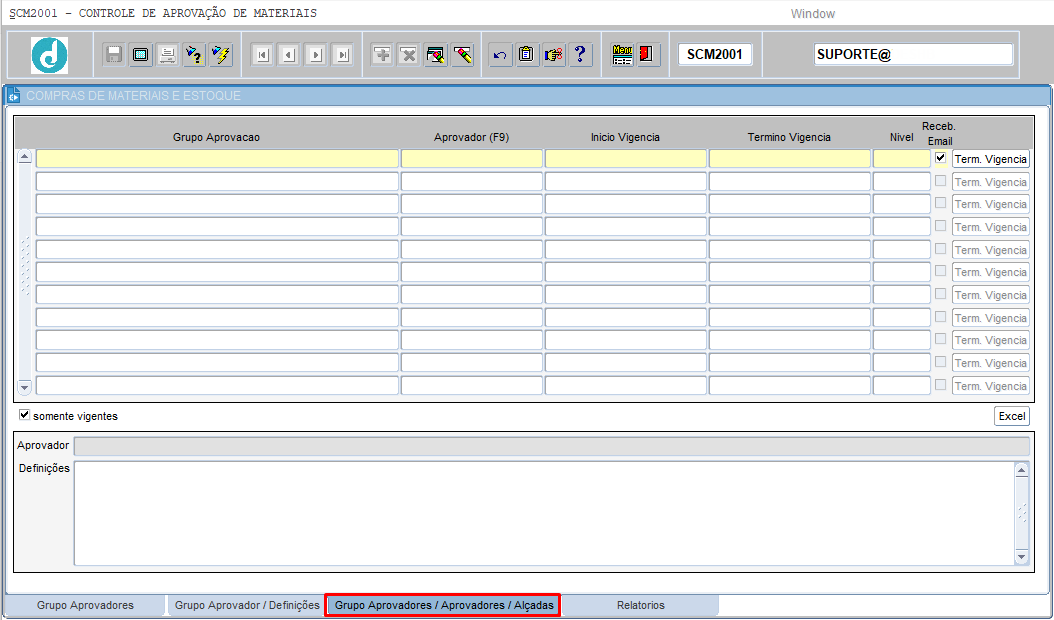Viewport: 1054px width, 620px height.
Task: Jump to the last record
Action: point(342,54)
